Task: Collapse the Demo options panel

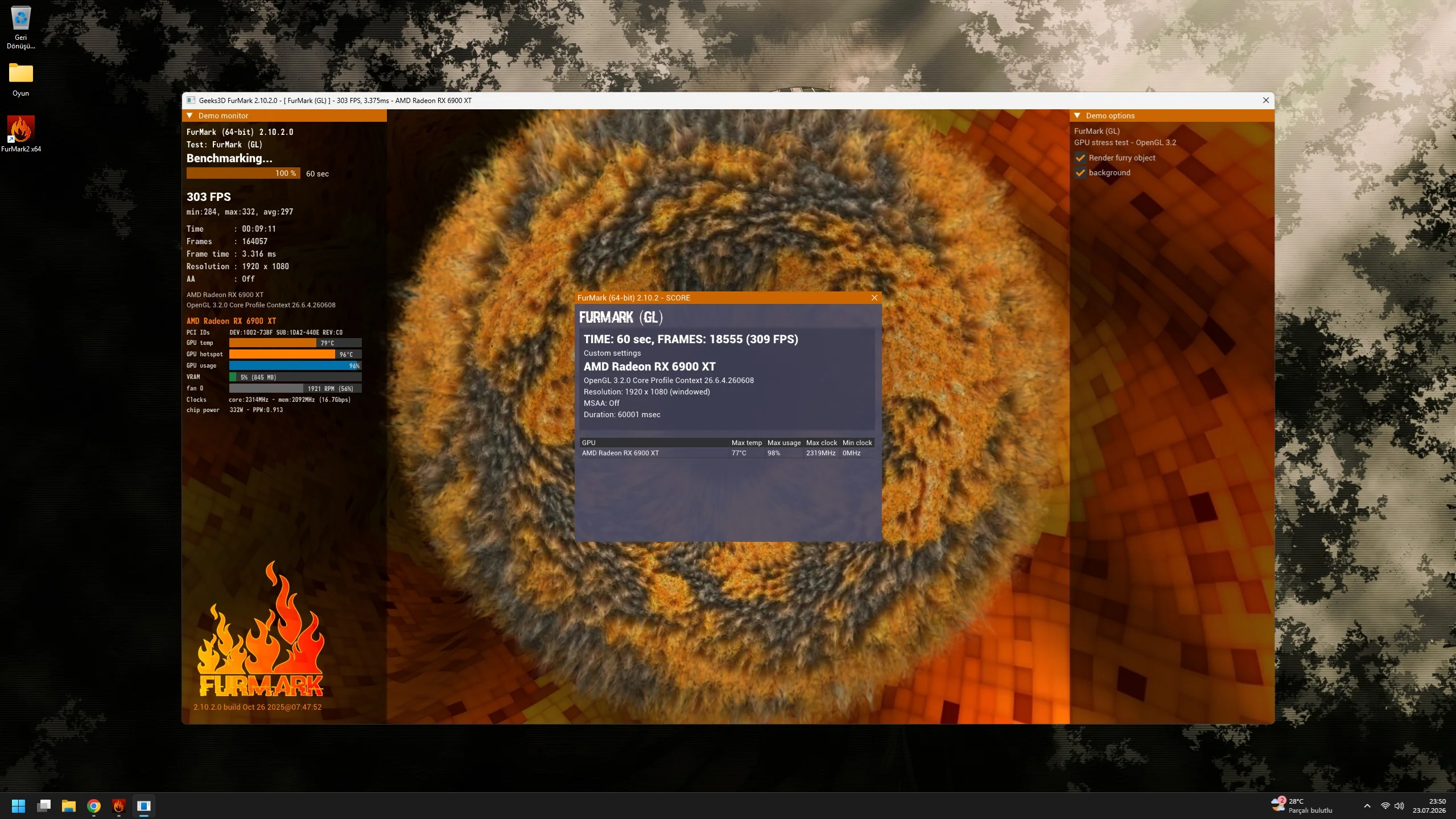Action: click(1077, 116)
